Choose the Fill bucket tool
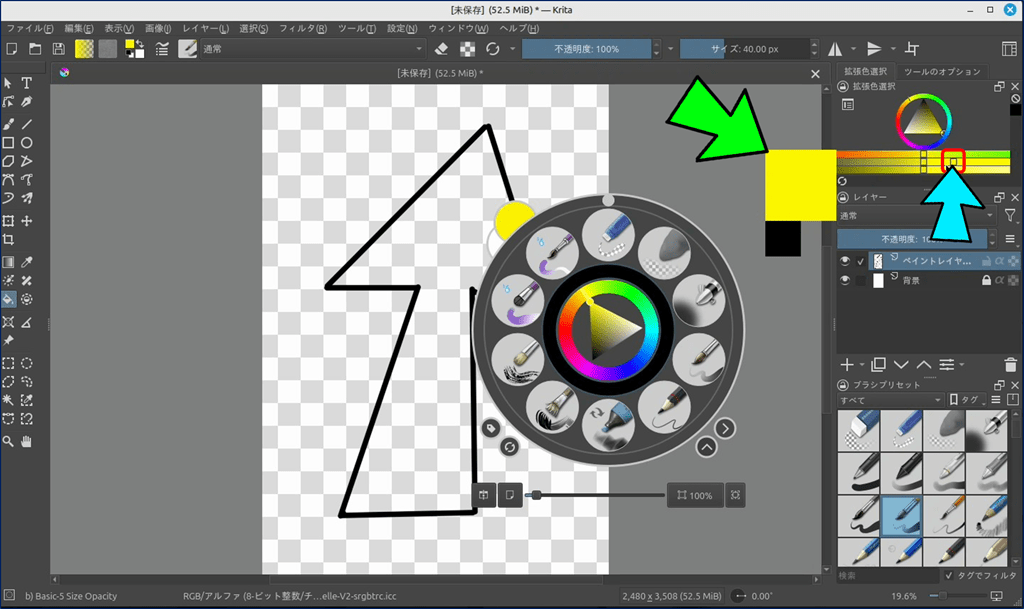This screenshot has height=609, width=1024. (x=8, y=298)
